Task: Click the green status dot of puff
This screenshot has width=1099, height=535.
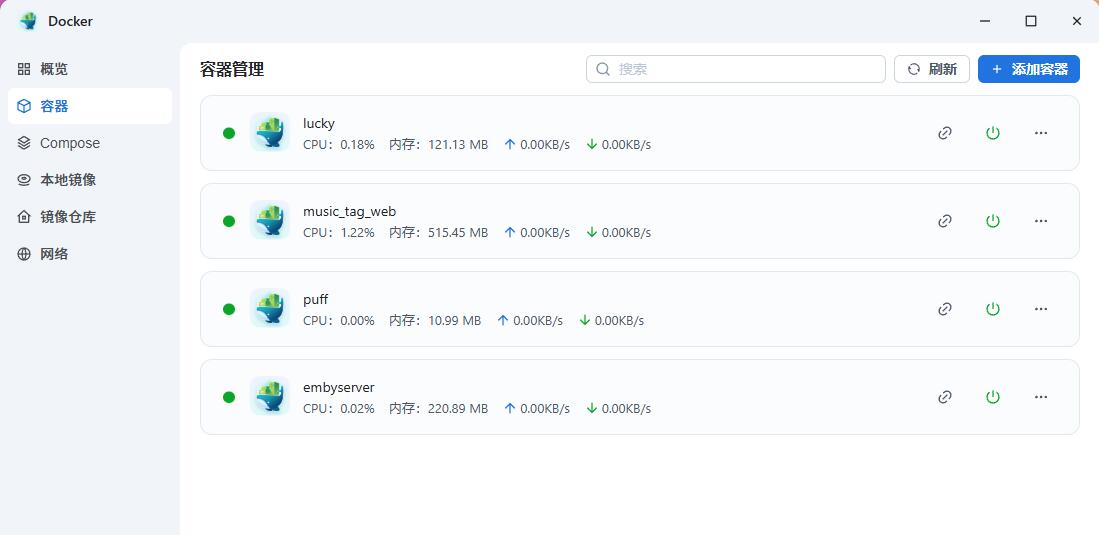Action: pos(228,309)
